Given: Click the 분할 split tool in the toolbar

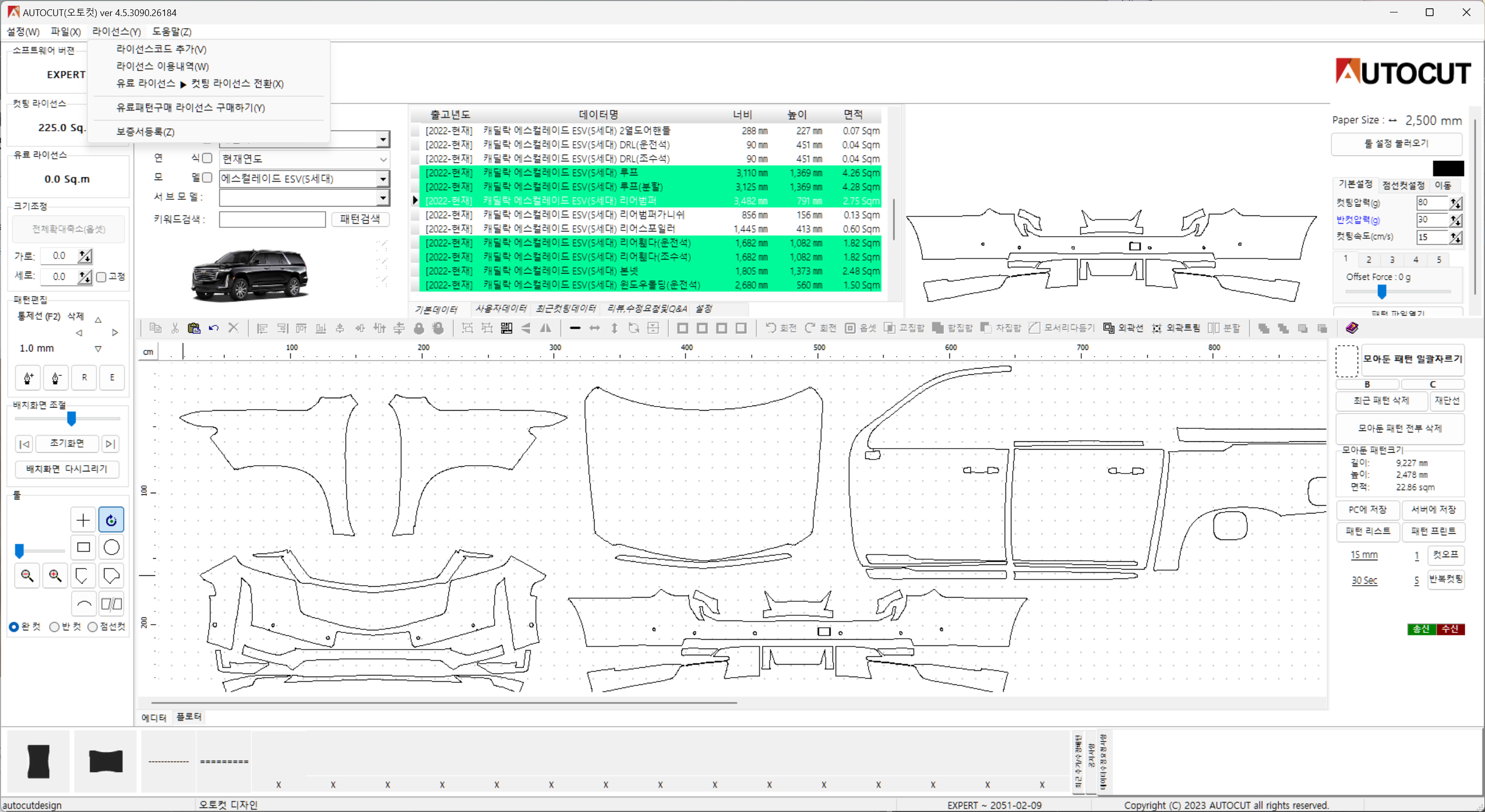Looking at the screenshot, I should [1223, 328].
